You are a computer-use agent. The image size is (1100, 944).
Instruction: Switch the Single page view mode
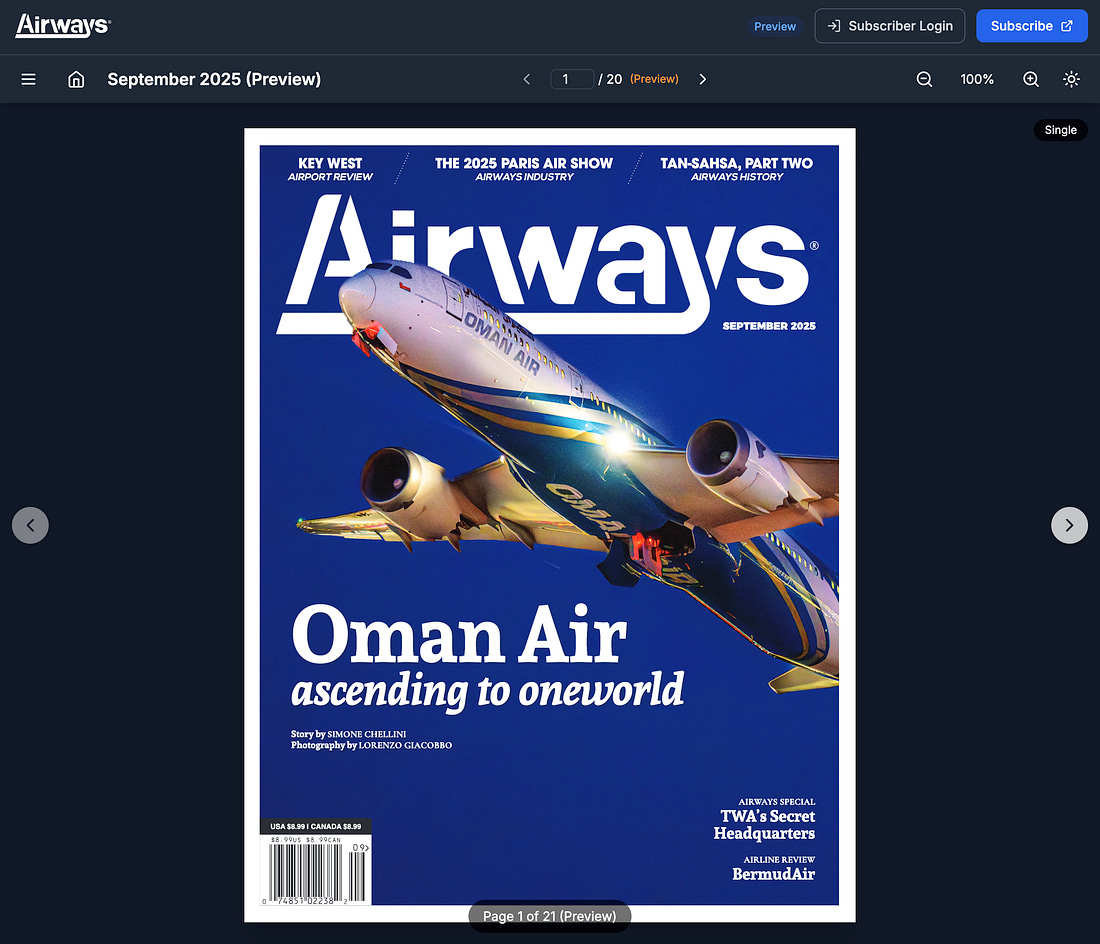pyautogui.click(x=1060, y=130)
